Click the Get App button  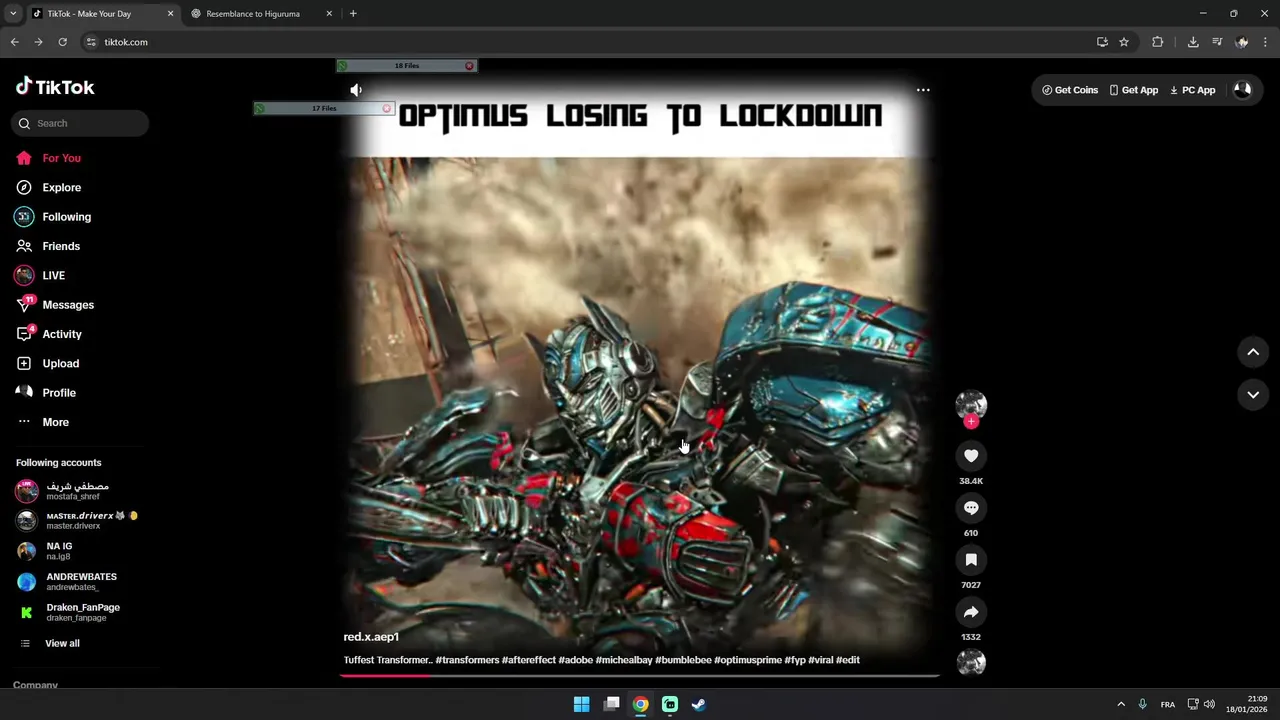[1134, 90]
